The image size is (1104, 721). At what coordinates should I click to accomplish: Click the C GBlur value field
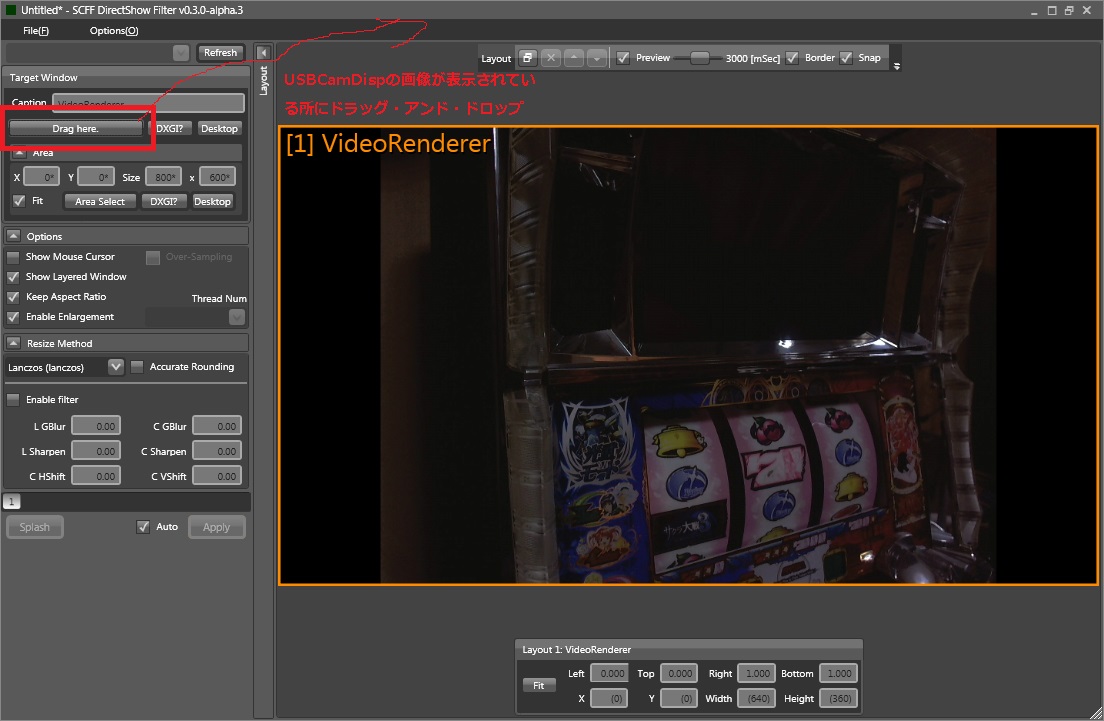point(218,427)
